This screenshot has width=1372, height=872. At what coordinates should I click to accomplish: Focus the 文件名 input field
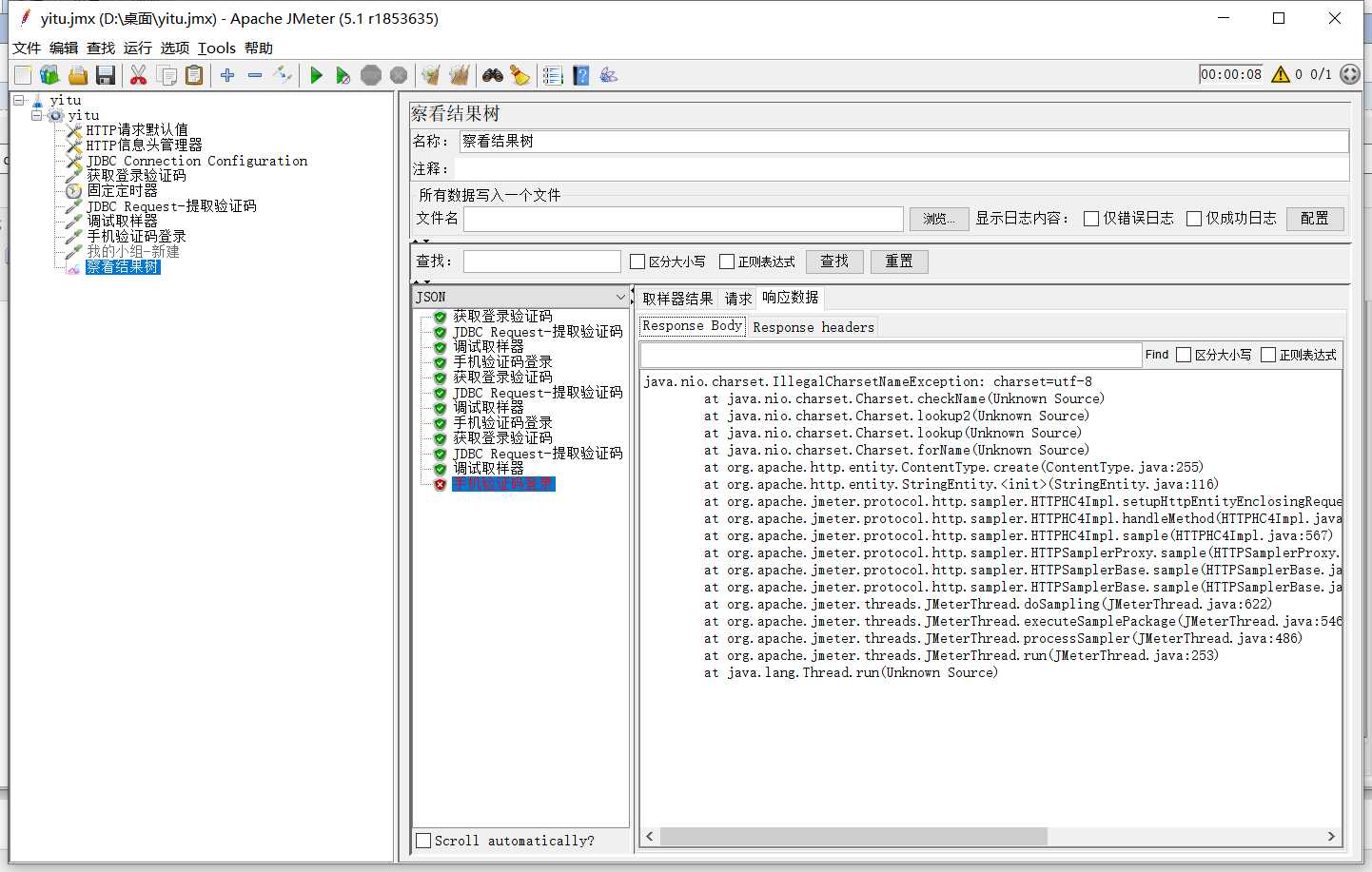[683, 219]
